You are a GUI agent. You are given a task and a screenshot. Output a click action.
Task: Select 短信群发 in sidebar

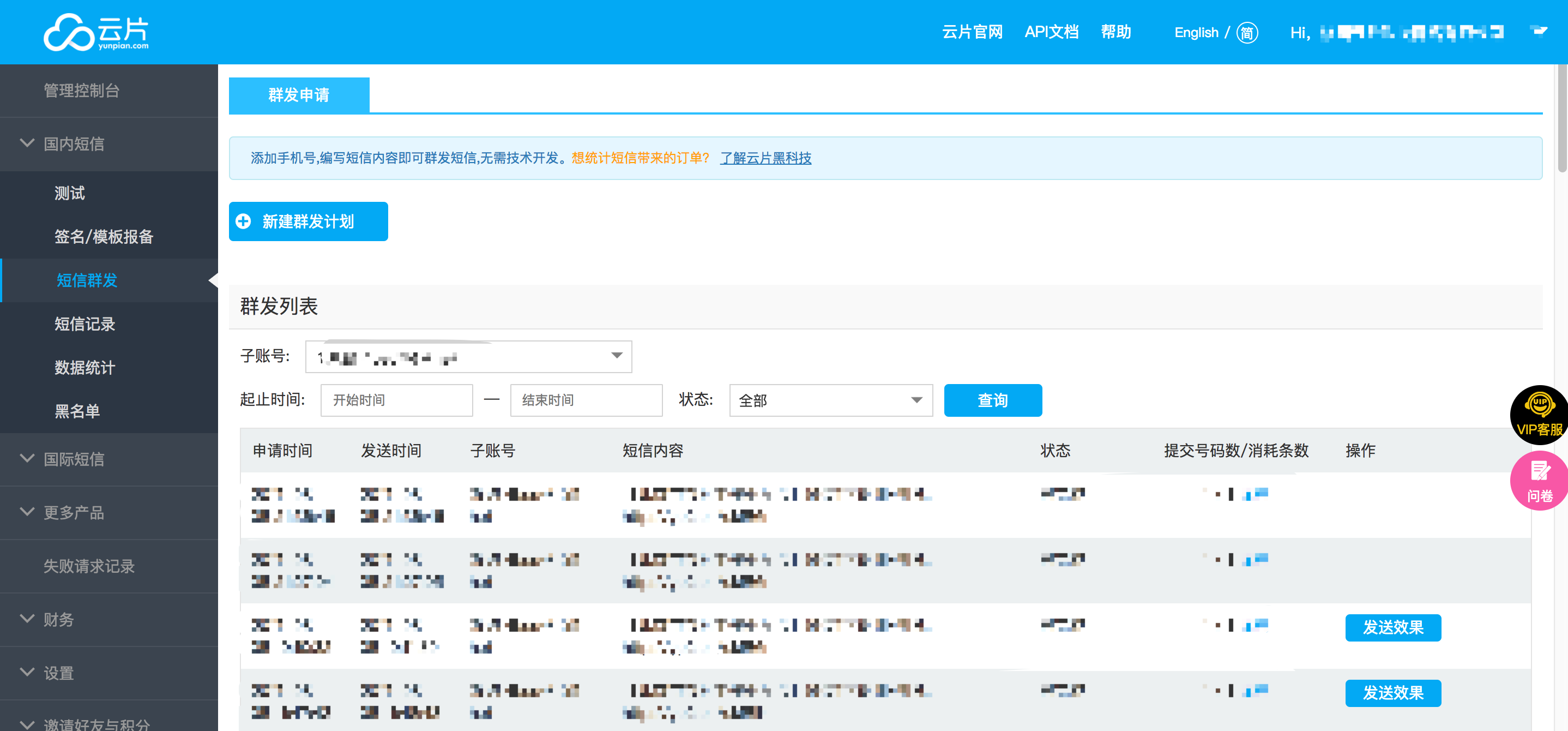87,280
